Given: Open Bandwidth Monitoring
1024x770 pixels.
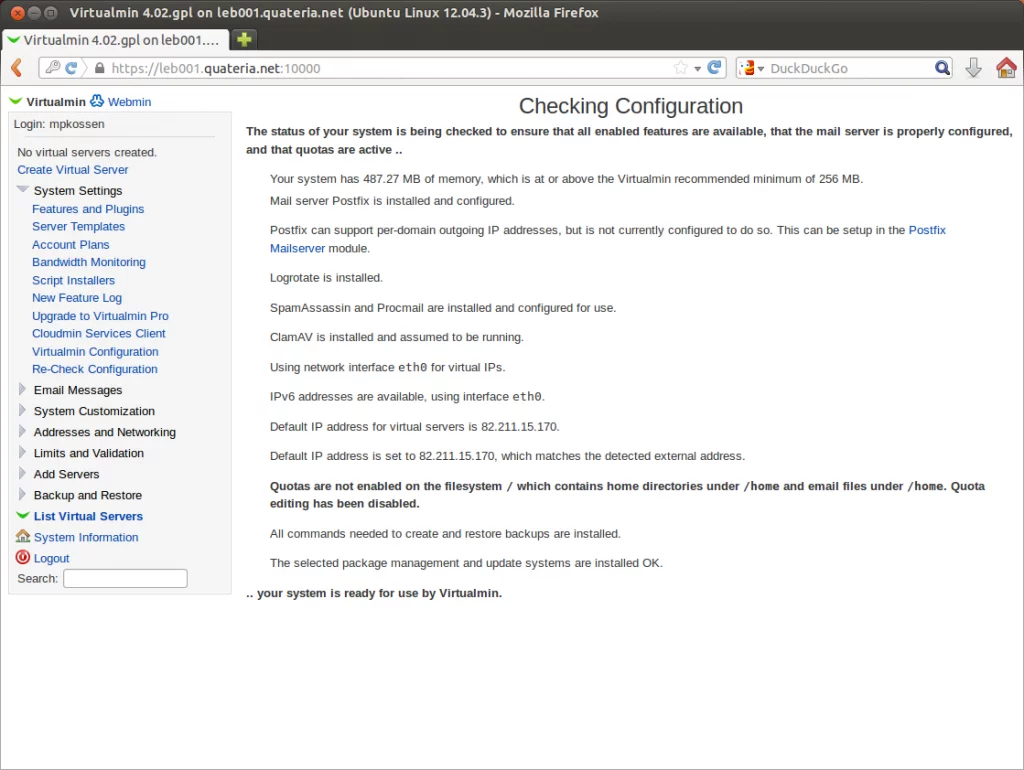Looking at the screenshot, I should pos(89,263).
